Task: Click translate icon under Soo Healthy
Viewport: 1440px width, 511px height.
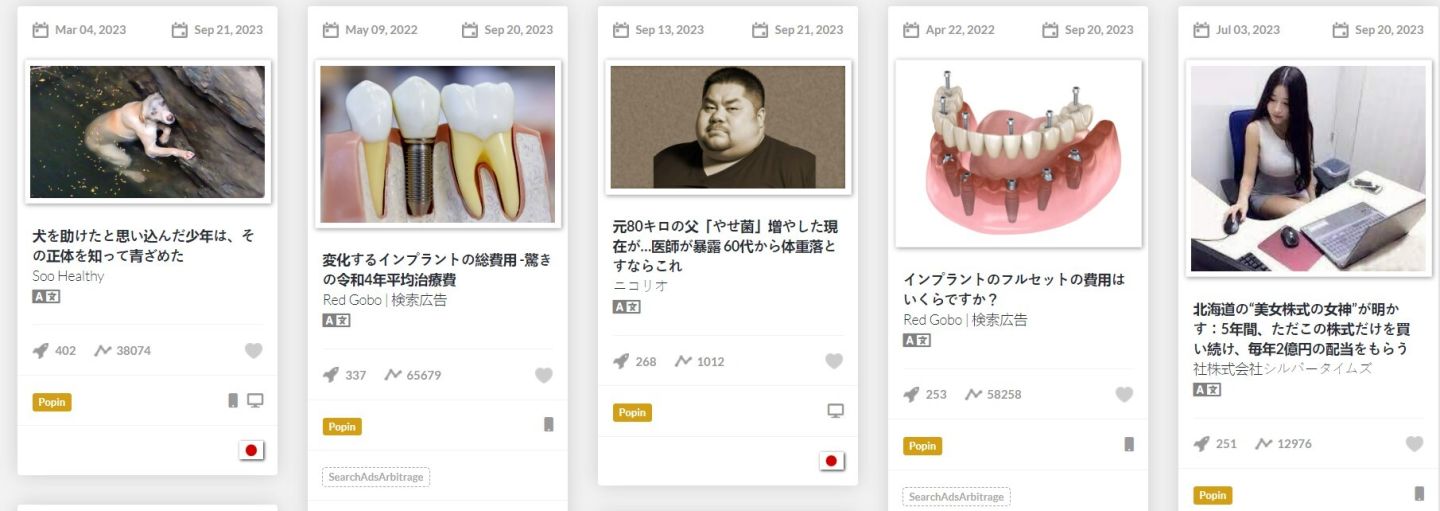Action: coord(46,296)
